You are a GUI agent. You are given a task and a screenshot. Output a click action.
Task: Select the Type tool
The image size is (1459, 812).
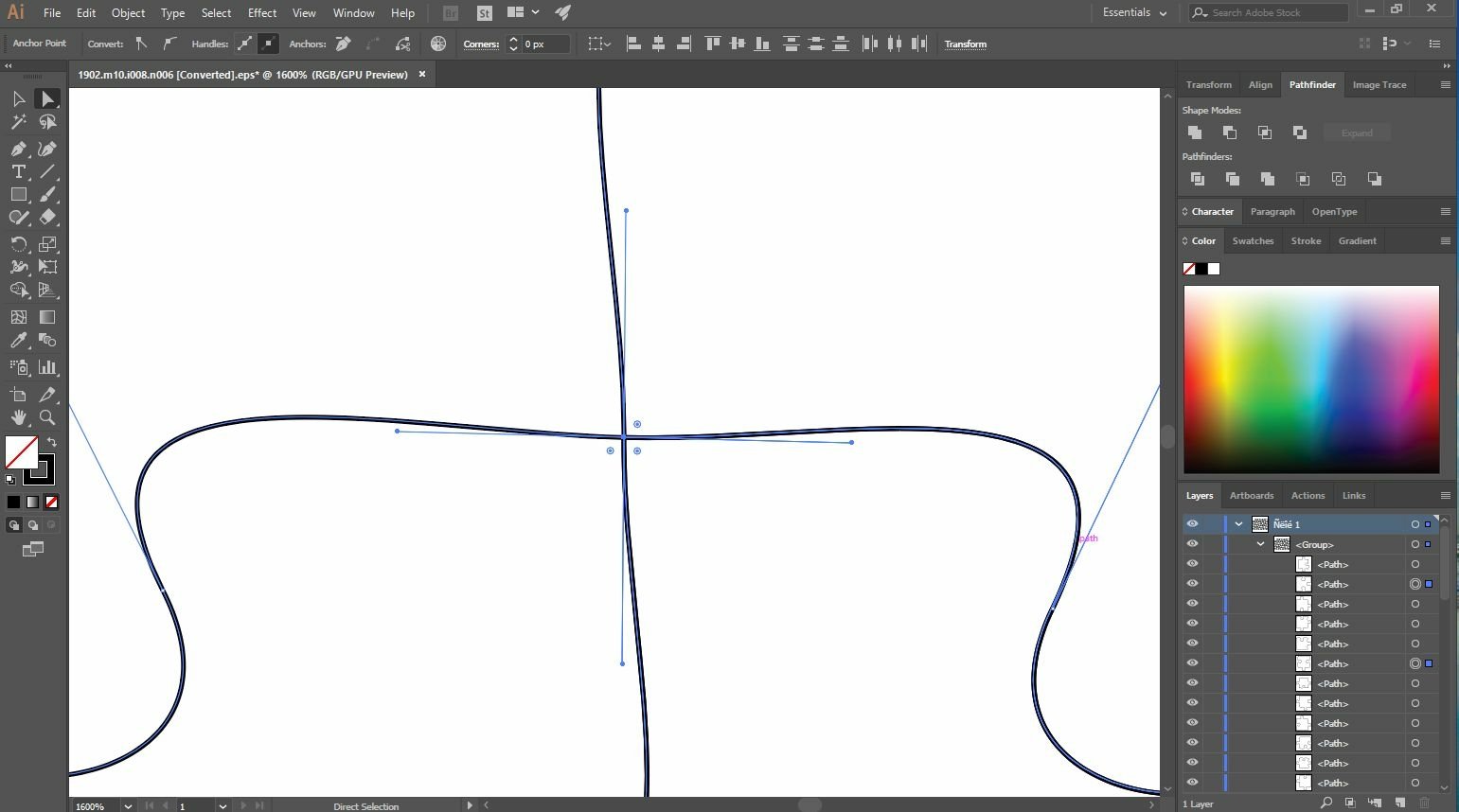(18, 171)
